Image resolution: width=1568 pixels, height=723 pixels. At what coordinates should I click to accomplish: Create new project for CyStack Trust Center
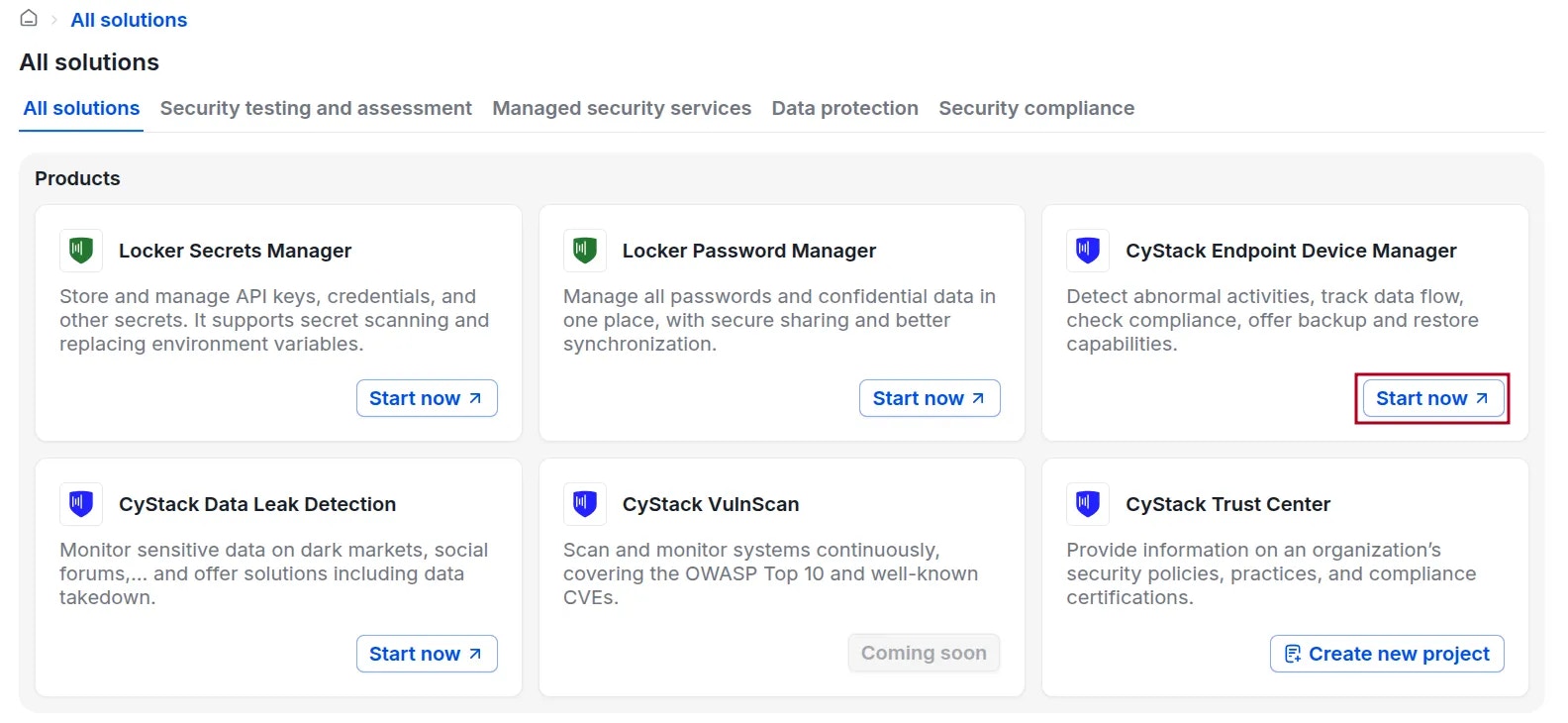pos(1387,654)
